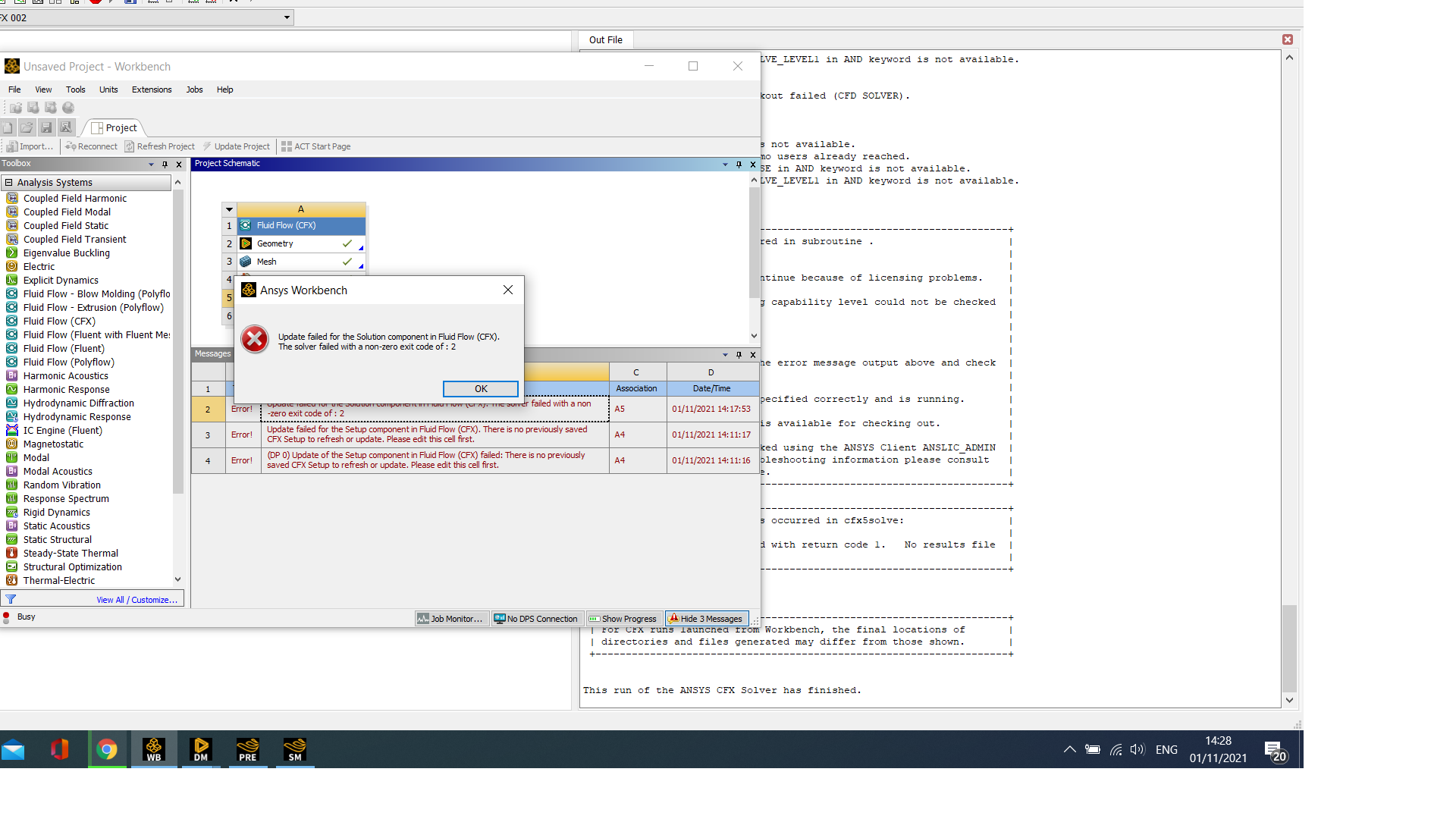1456x819 pixels.
Task: Click the Open project folder icon
Action: point(27,127)
